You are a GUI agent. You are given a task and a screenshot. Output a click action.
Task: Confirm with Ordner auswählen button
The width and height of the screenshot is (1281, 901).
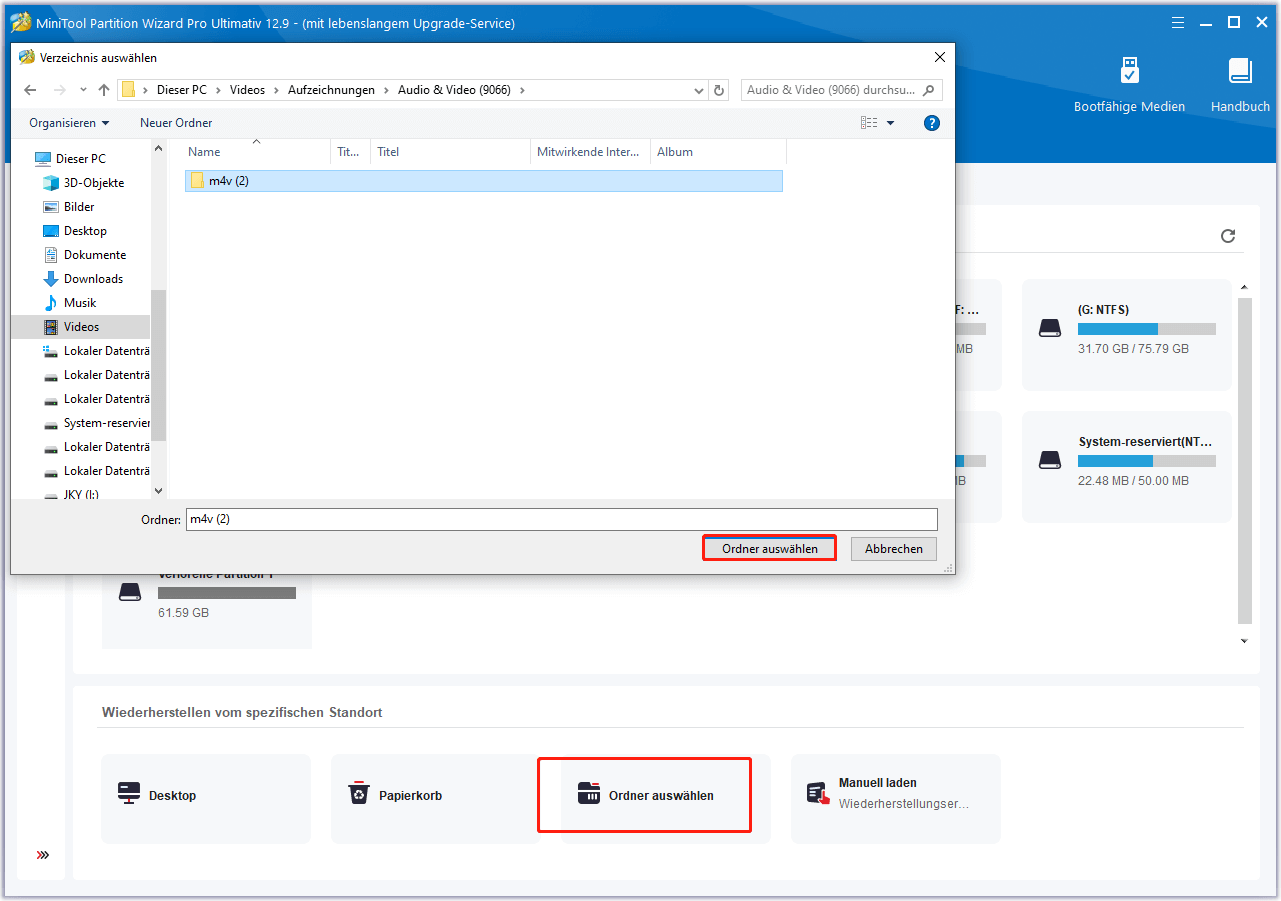click(769, 549)
